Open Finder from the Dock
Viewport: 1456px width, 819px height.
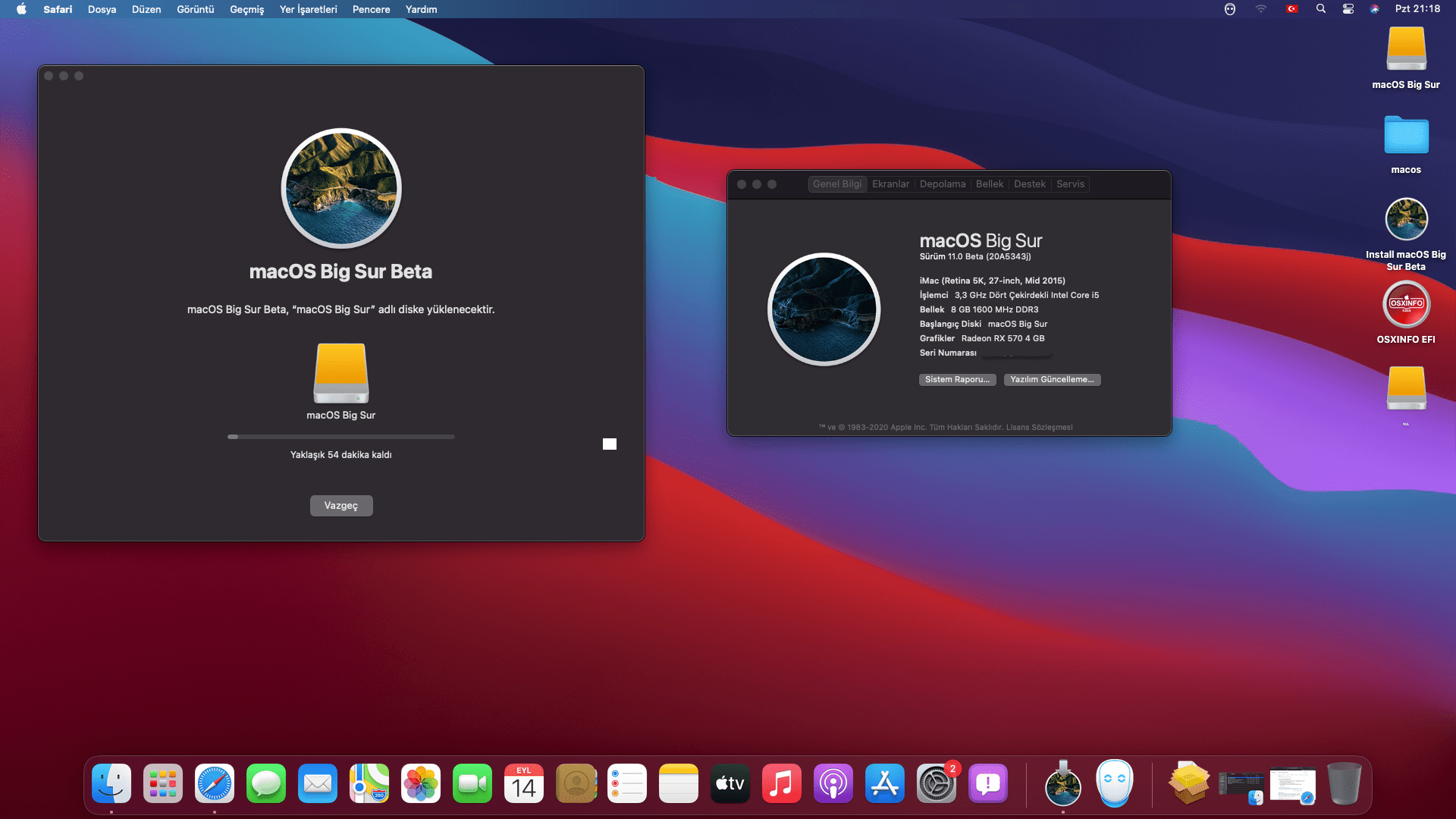pos(111,783)
